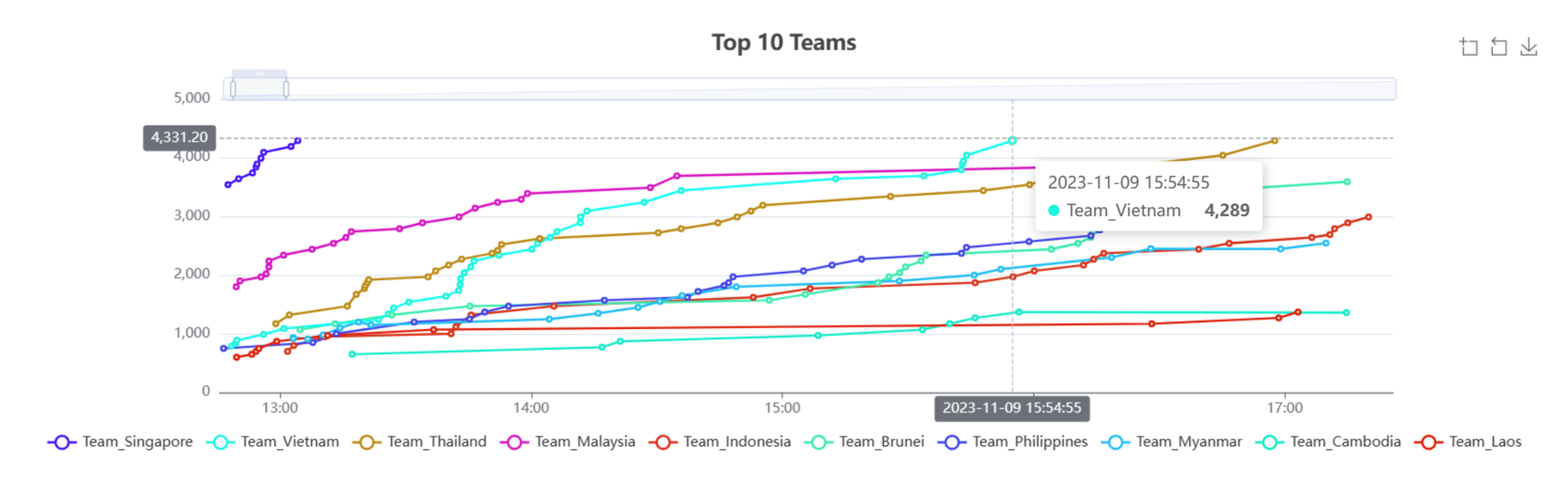Click the Top 10 Teams title
Viewport: 1568px width, 483px height.
click(x=783, y=43)
